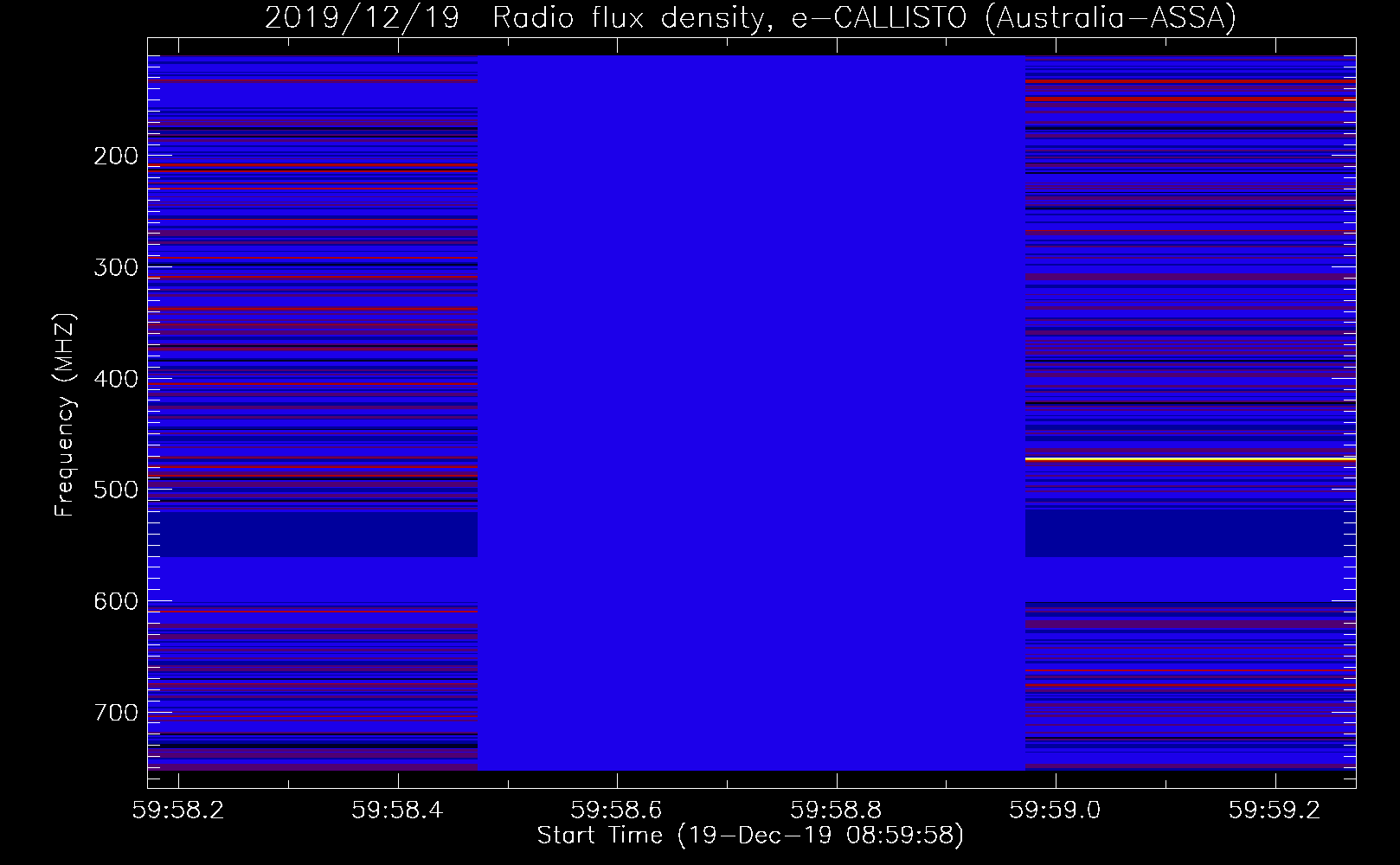The height and width of the screenshot is (865, 1400).
Task: Click the bright white emission line near 470 MHz
Action: 1191,458
